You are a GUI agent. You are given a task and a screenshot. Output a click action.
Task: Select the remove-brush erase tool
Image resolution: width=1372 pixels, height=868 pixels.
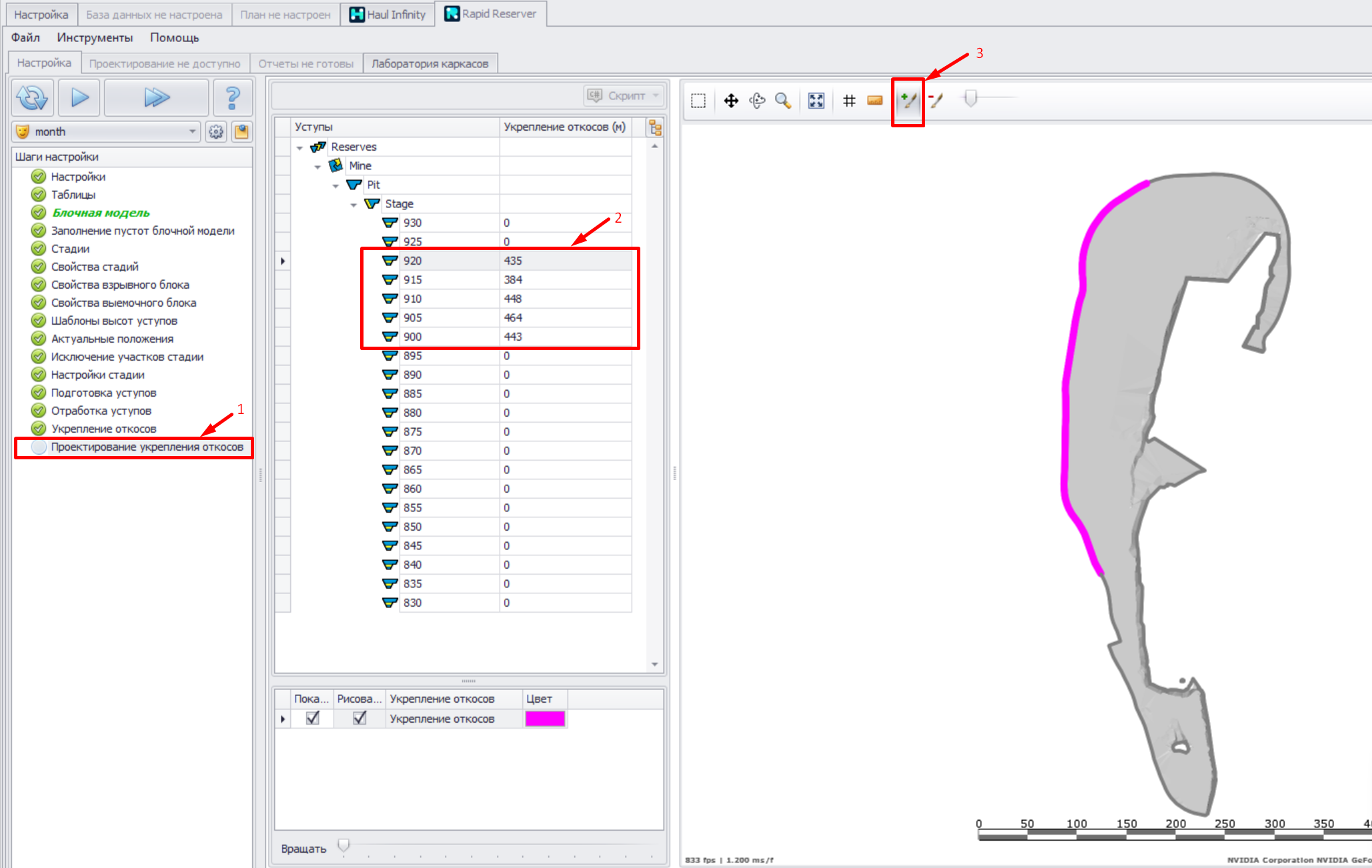tap(936, 101)
